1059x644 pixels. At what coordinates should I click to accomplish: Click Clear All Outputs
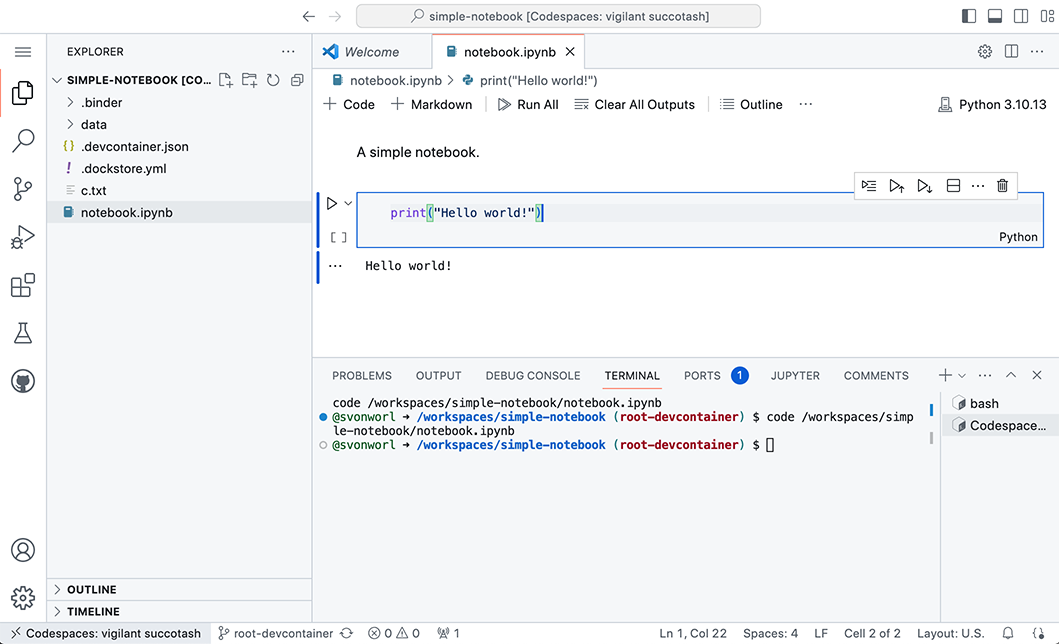coord(634,104)
